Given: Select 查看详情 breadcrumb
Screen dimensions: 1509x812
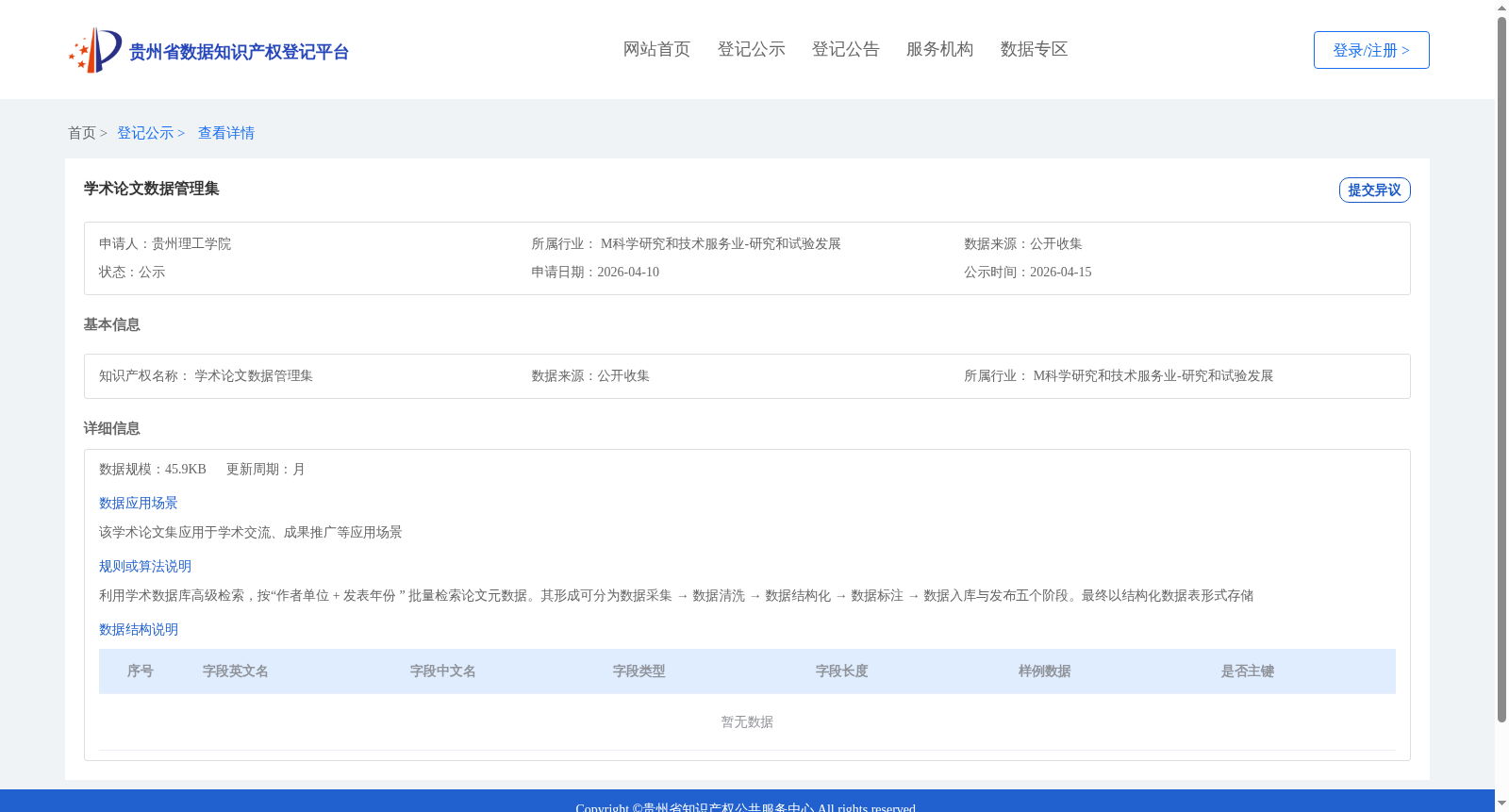Looking at the screenshot, I should (226, 133).
